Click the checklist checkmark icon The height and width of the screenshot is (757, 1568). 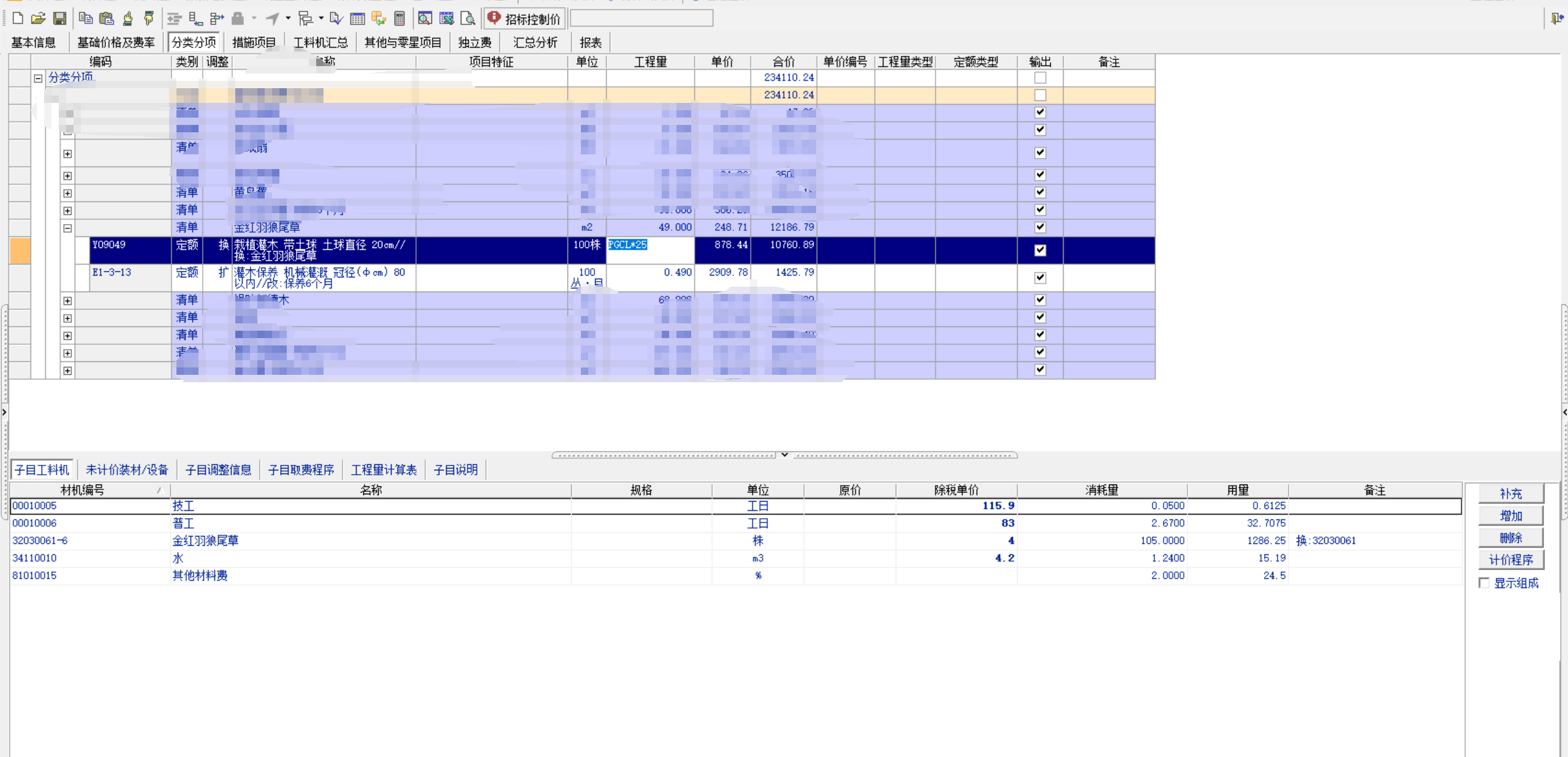tap(336, 18)
